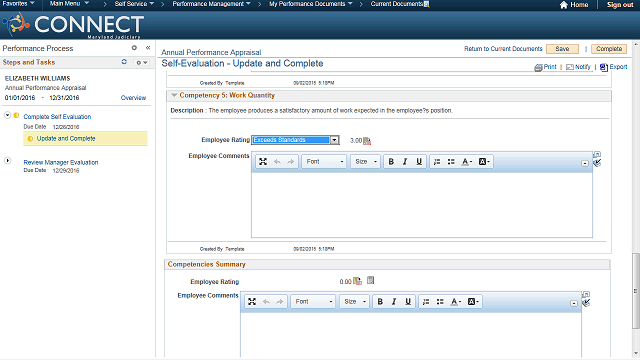
Task: Collapse toolbar of Summary comments editor
Action: coord(574,303)
